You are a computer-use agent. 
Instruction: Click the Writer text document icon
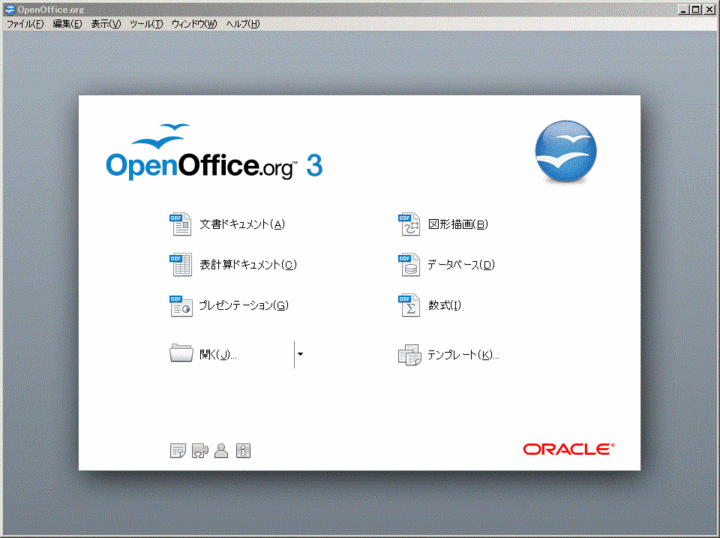180,224
